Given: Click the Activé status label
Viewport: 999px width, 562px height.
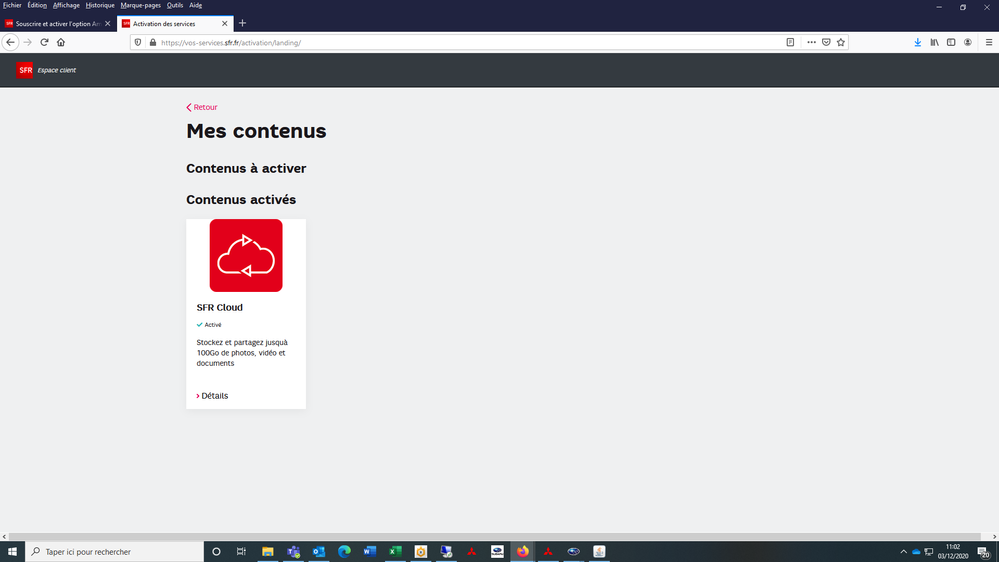Looking at the screenshot, I should [x=209, y=325].
